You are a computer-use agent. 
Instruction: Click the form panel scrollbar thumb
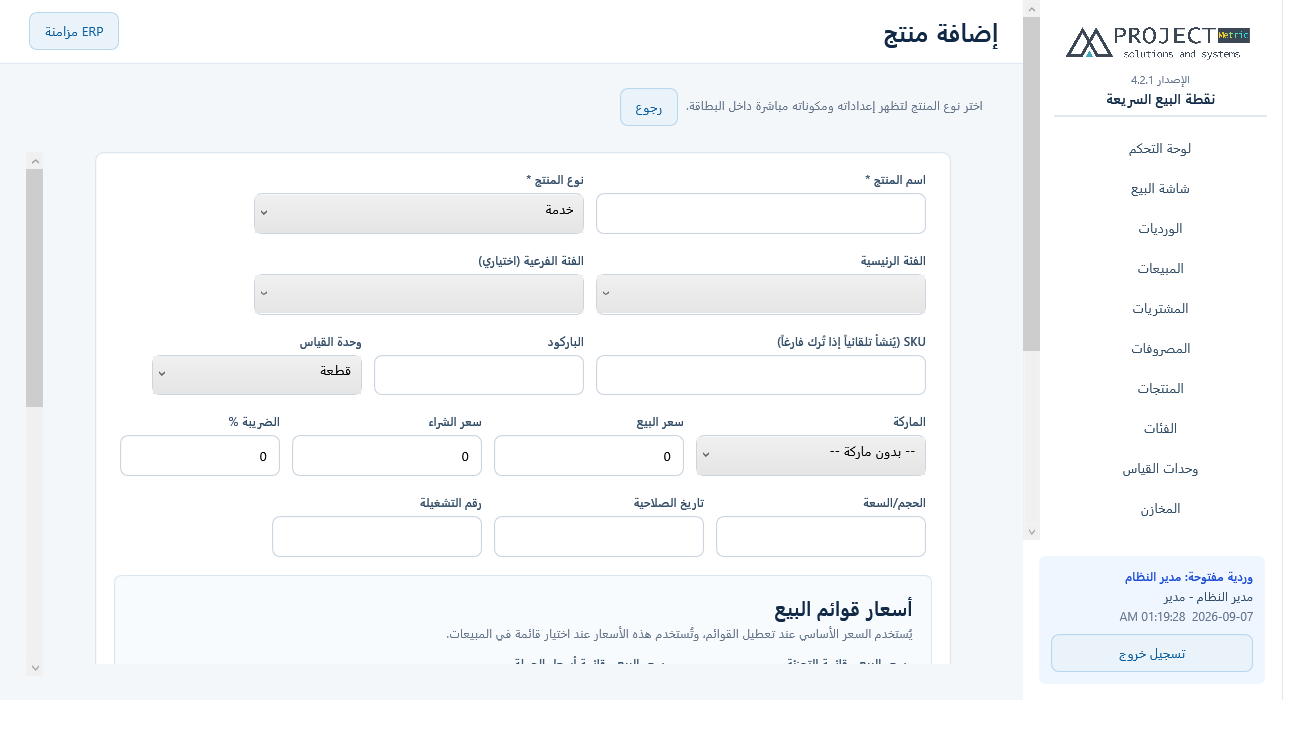click(35, 288)
